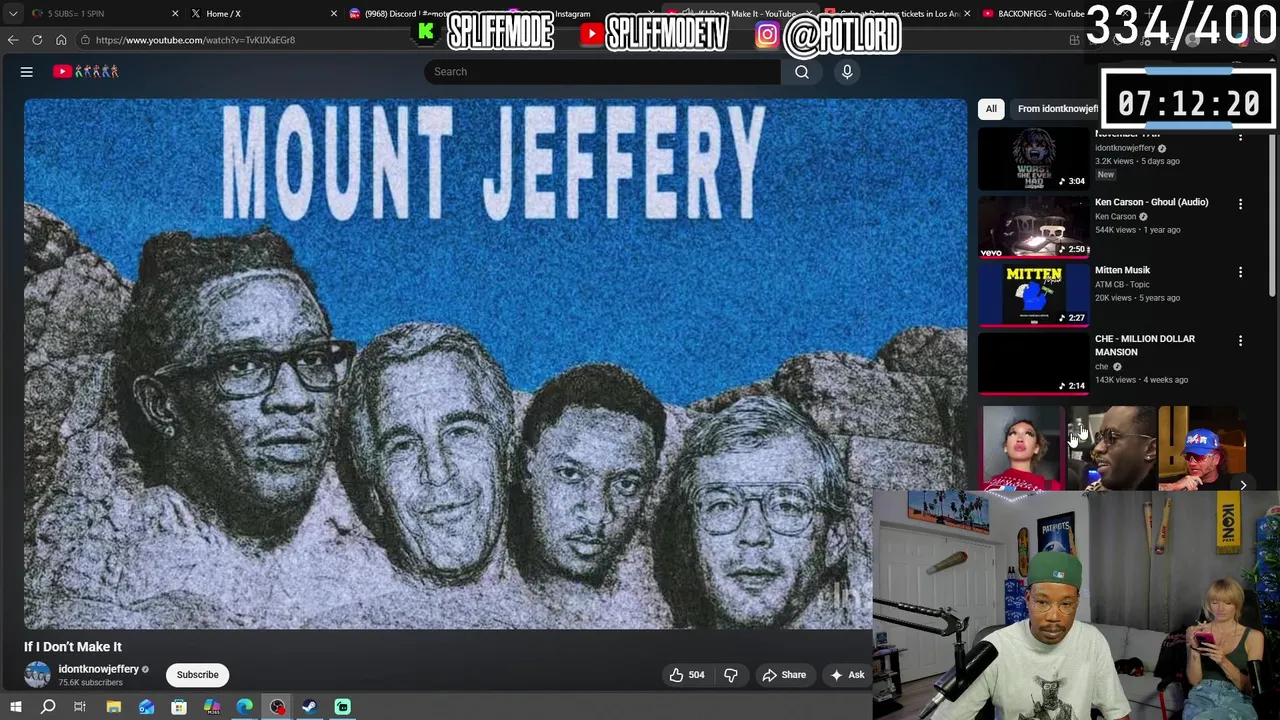
Task: Open Windows taskbar search
Action: pyautogui.click(x=48, y=707)
